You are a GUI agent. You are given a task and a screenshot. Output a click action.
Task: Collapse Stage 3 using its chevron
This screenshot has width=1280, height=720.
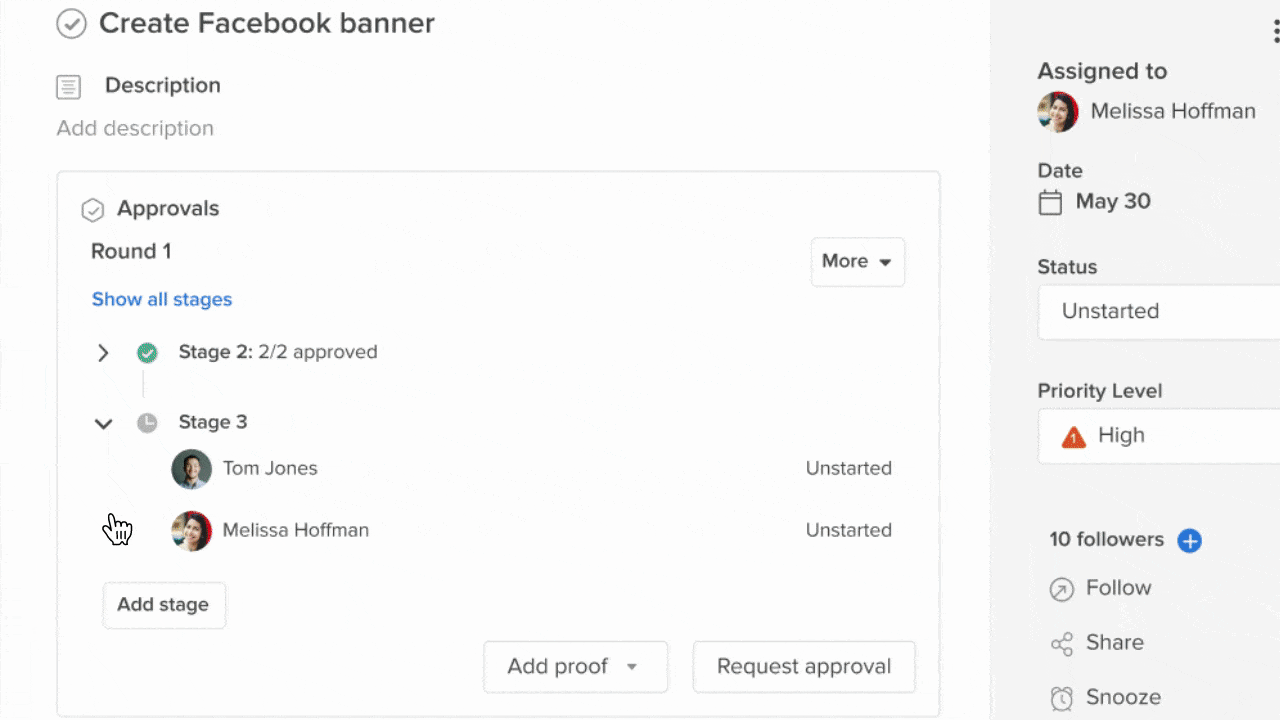click(x=103, y=423)
